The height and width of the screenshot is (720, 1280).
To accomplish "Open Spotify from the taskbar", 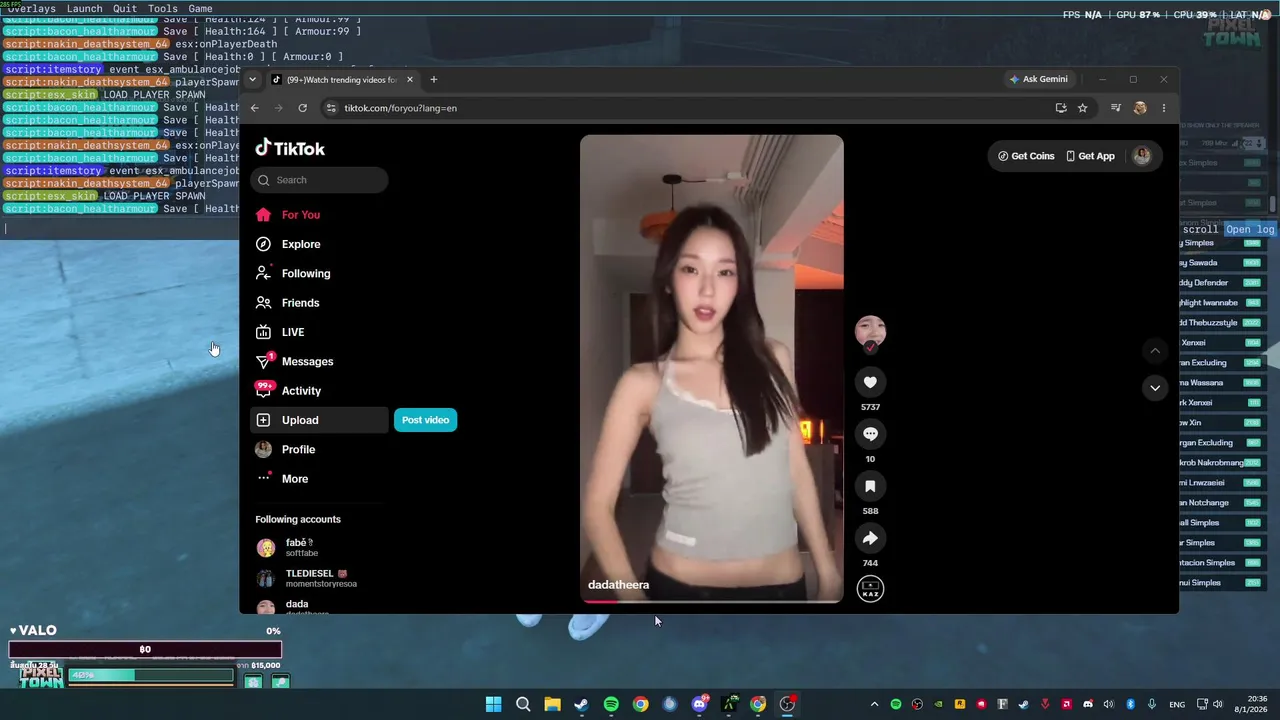I will pyautogui.click(x=611, y=704).
